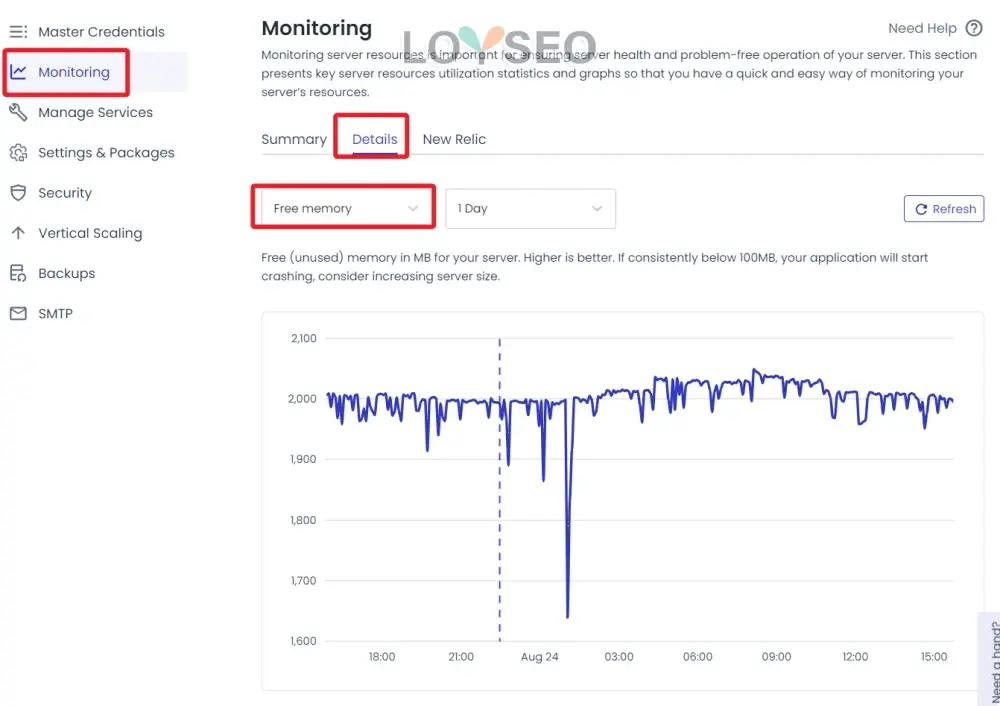Click the 1,600 y-axis value
This screenshot has width=1000, height=706.
click(x=304, y=641)
